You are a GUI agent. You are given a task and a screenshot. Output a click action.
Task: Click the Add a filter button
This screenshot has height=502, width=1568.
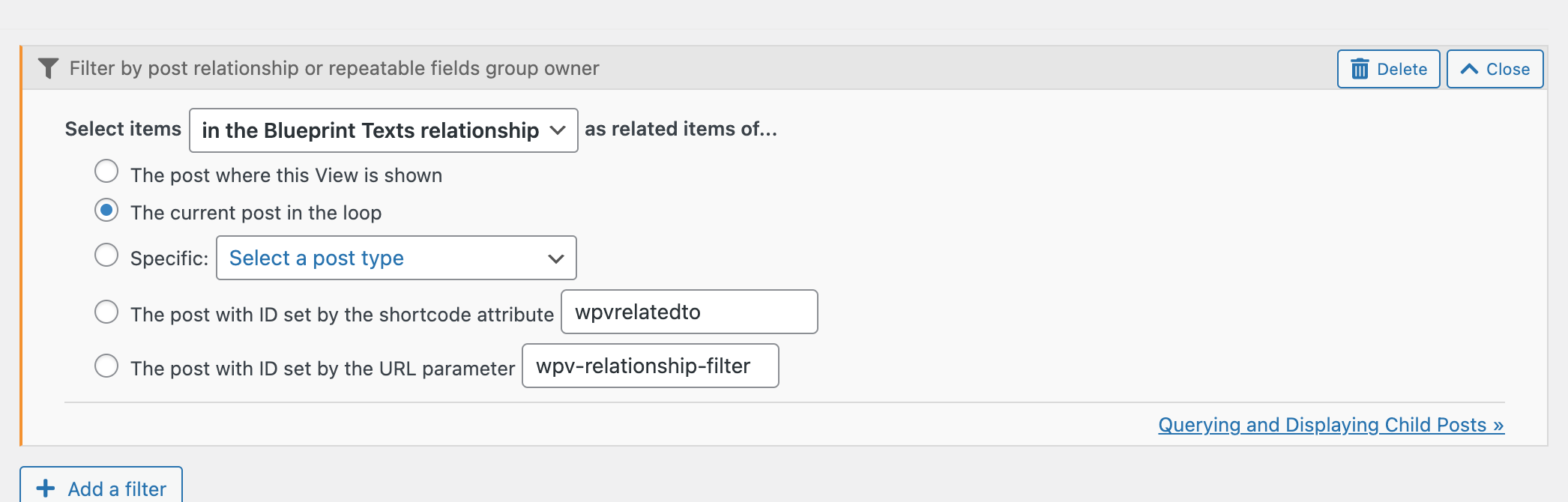pyautogui.click(x=101, y=486)
